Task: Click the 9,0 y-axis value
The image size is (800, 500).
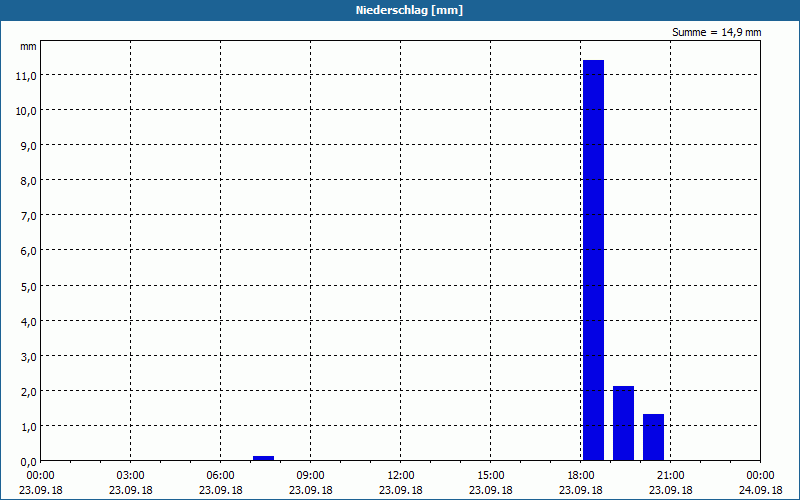Action: pyautogui.click(x=28, y=146)
